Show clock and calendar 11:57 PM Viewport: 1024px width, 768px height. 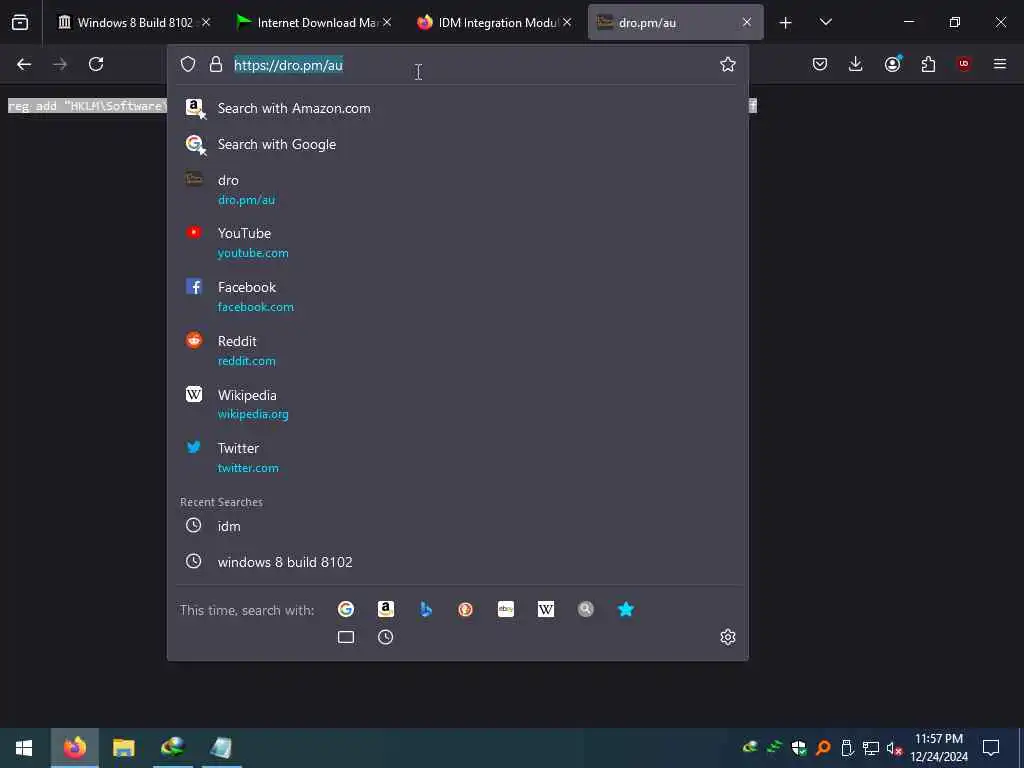click(x=939, y=748)
